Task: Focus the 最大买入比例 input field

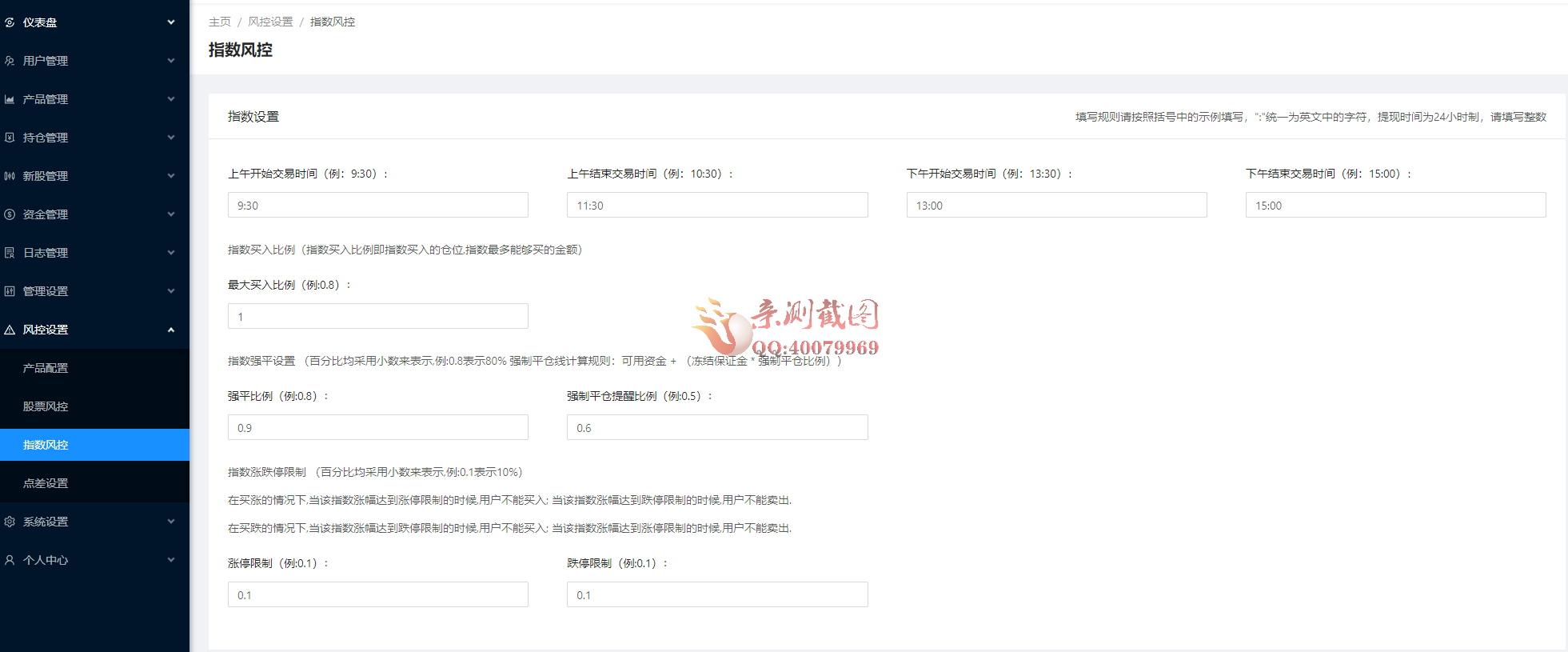Action: pyautogui.click(x=378, y=316)
